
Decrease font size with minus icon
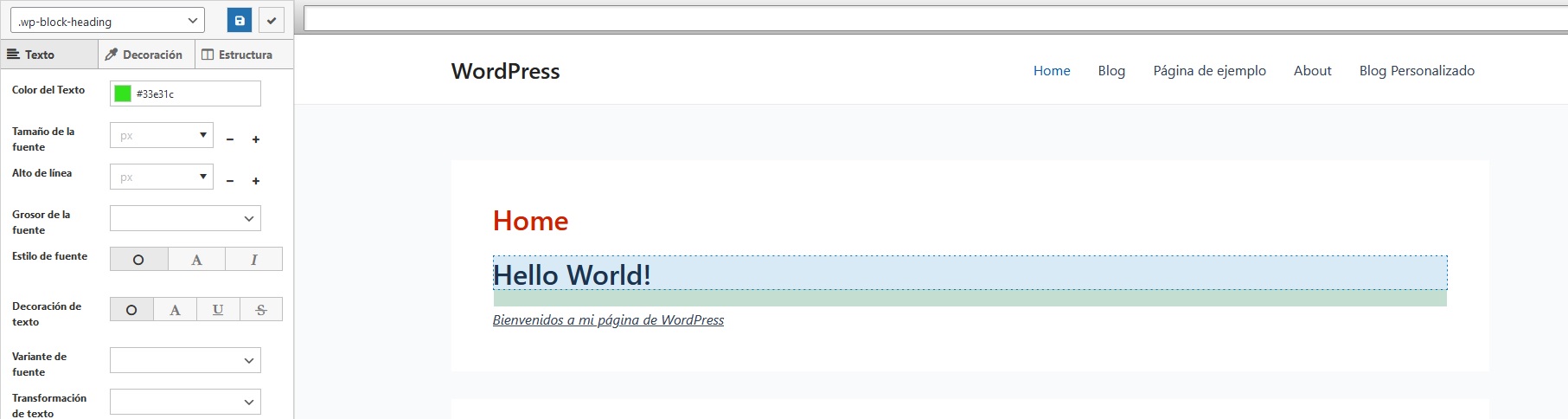pyautogui.click(x=230, y=139)
